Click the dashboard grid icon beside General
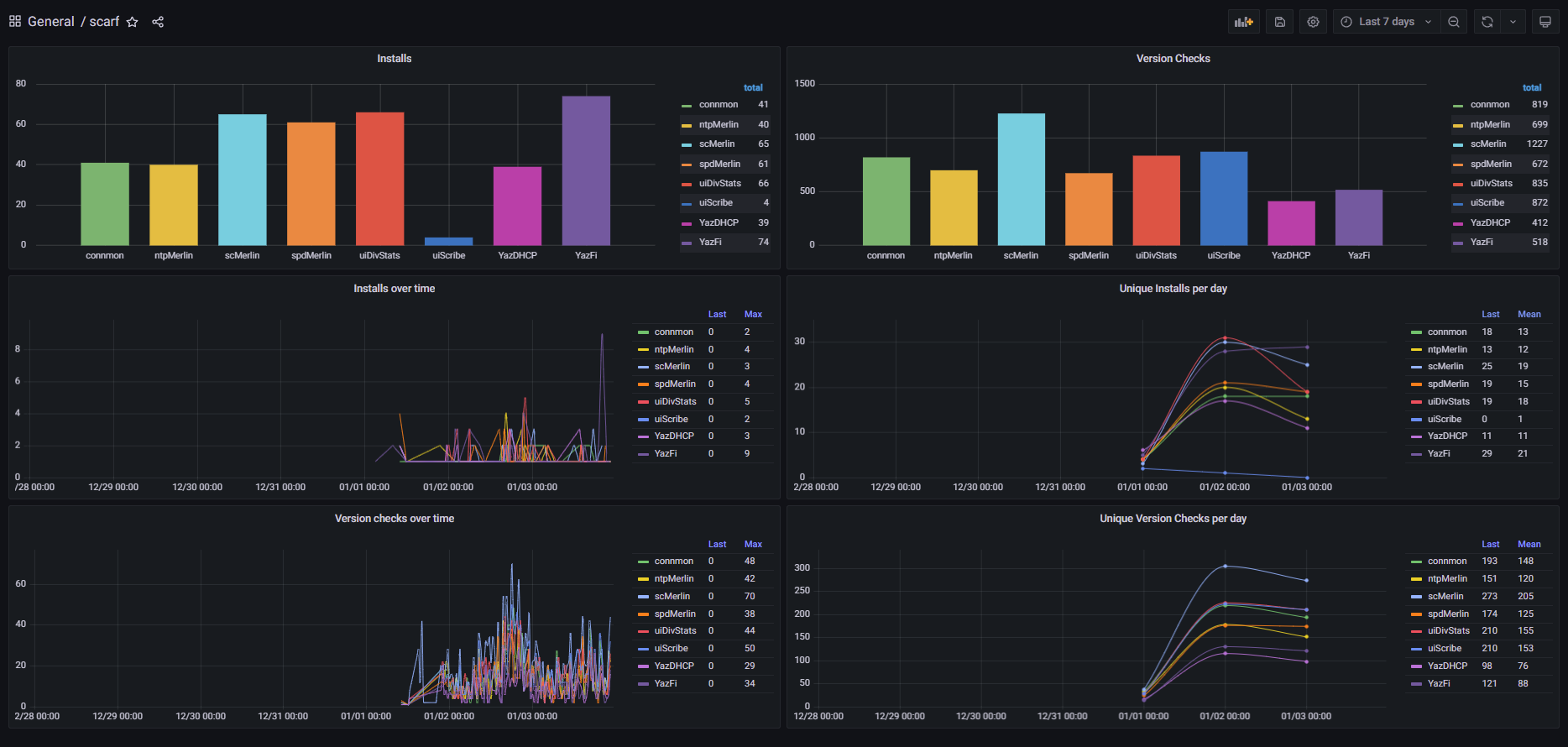The height and width of the screenshot is (747, 1568). [15, 22]
